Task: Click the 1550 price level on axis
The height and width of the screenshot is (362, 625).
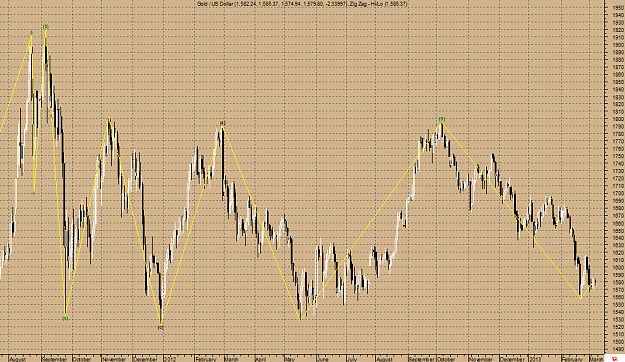Action: tap(618, 304)
